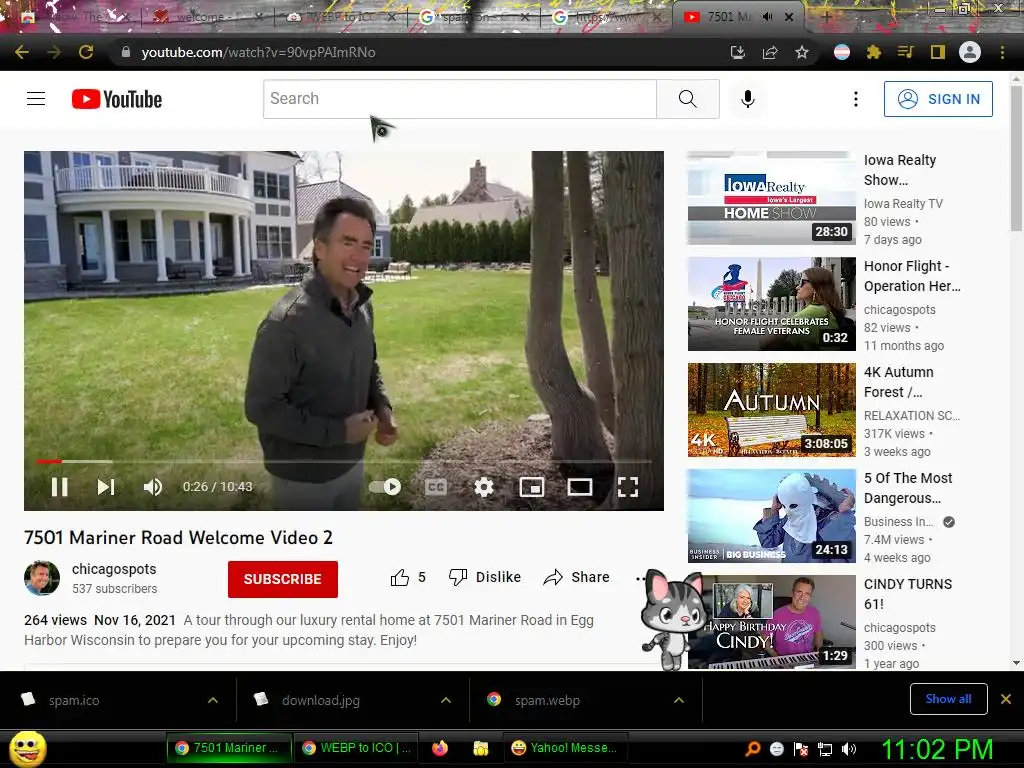Viewport: 1024px width, 768px height.
Task: Open Chrome extensions puzzle icon
Action: point(874,52)
